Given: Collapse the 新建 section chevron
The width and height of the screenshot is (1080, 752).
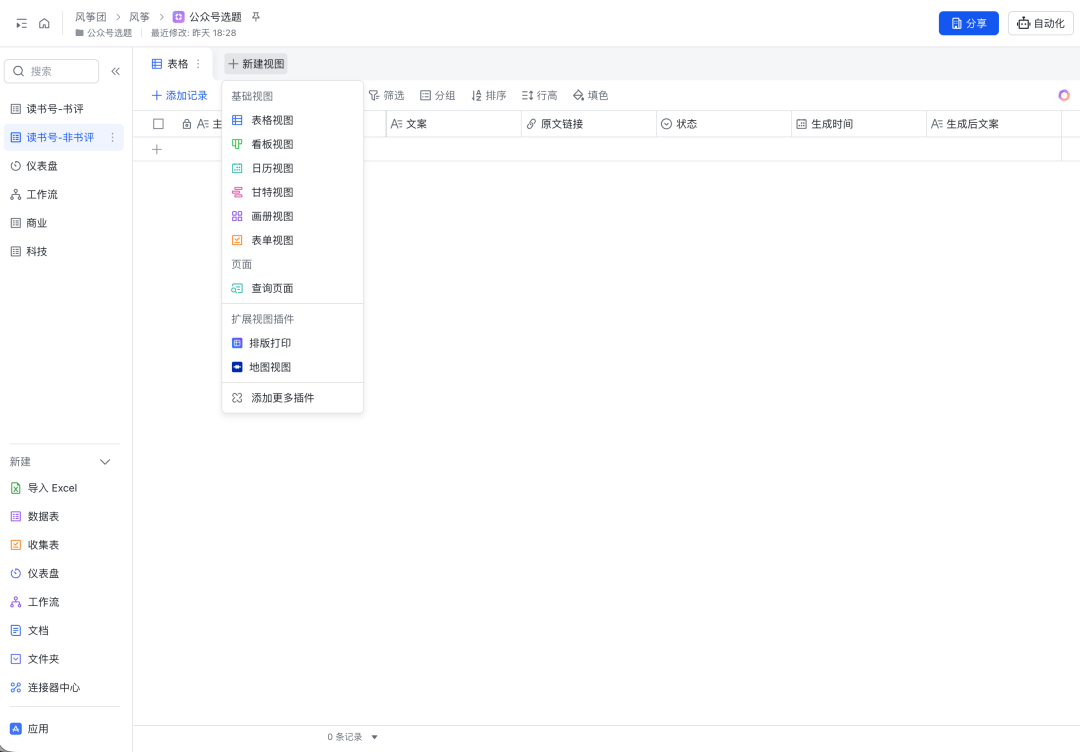Looking at the screenshot, I should pyautogui.click(x=105, y=461).
